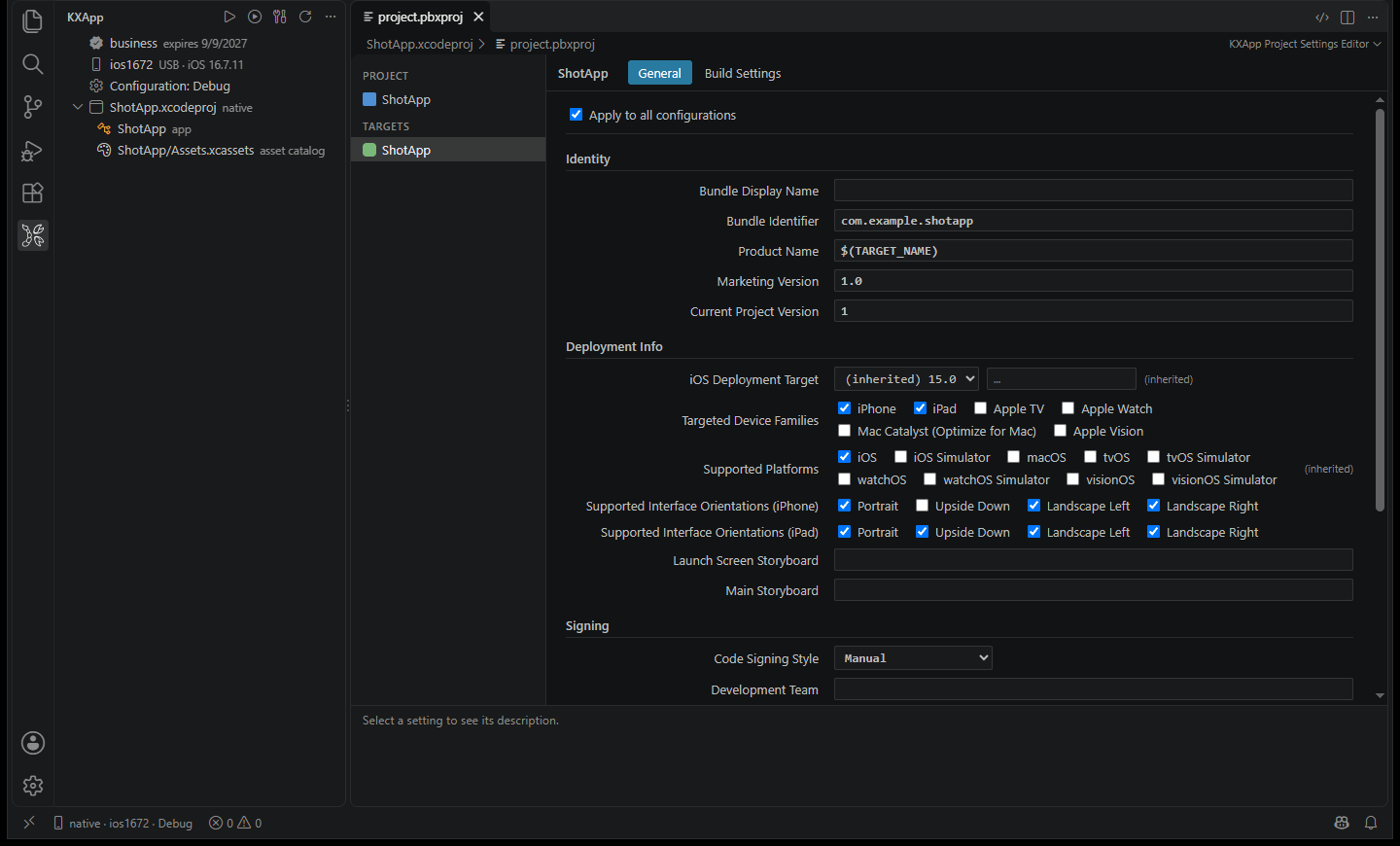Click the errors and warnings status indicator

(x=235, y=823)
